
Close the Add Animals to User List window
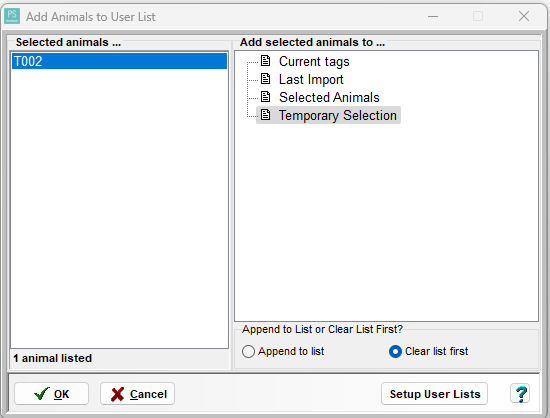pyautogui.click(x=524, y=16)
